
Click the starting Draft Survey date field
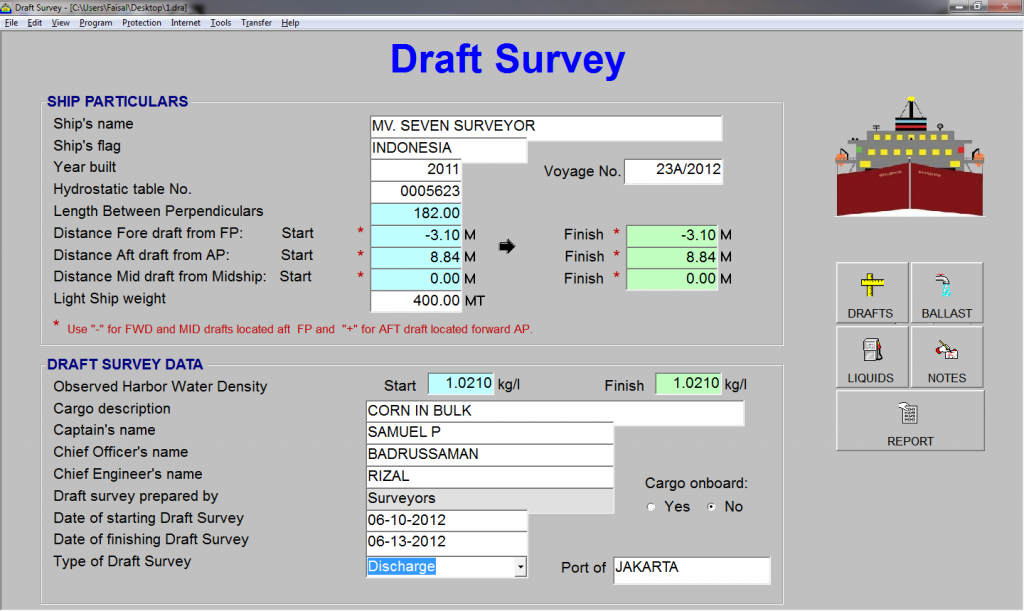click(446, 520)
